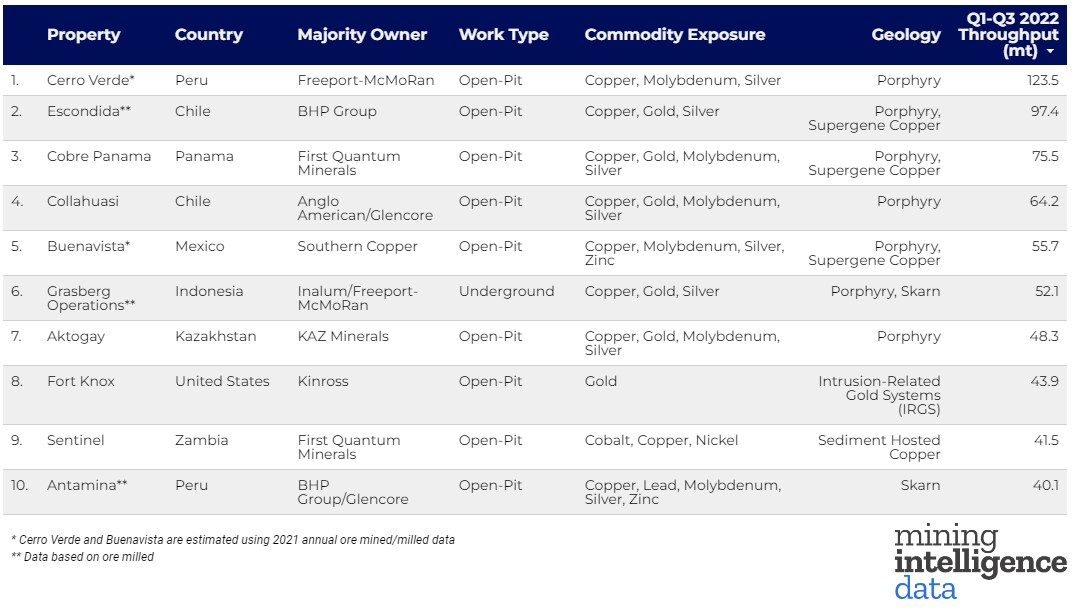
Task: Click the Antamina property in row 10
Action: (86, 486)
